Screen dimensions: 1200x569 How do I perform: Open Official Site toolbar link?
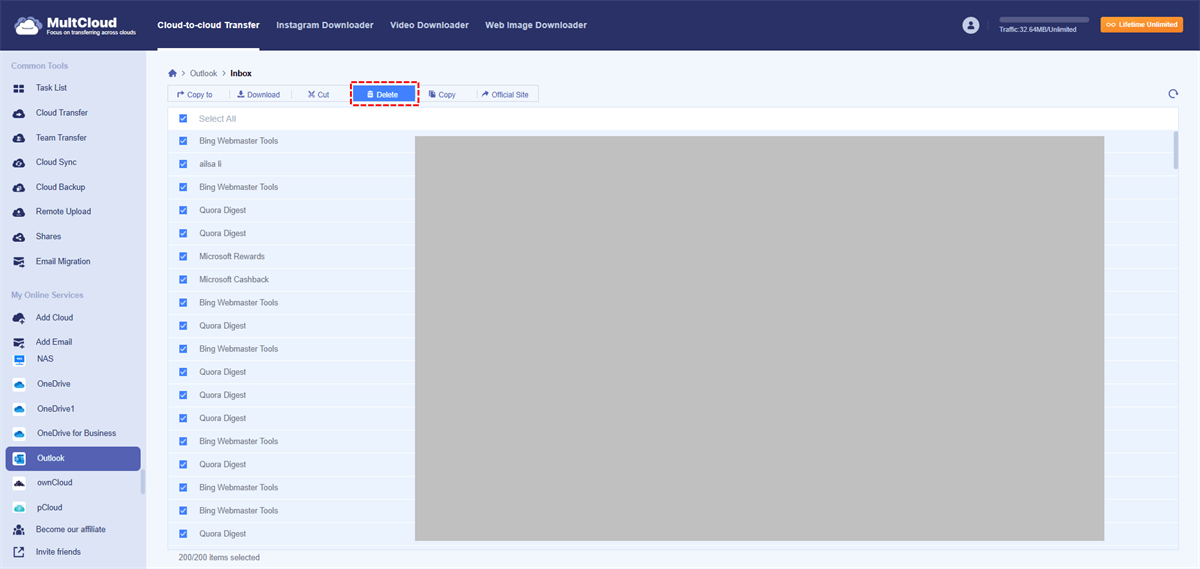505,94
